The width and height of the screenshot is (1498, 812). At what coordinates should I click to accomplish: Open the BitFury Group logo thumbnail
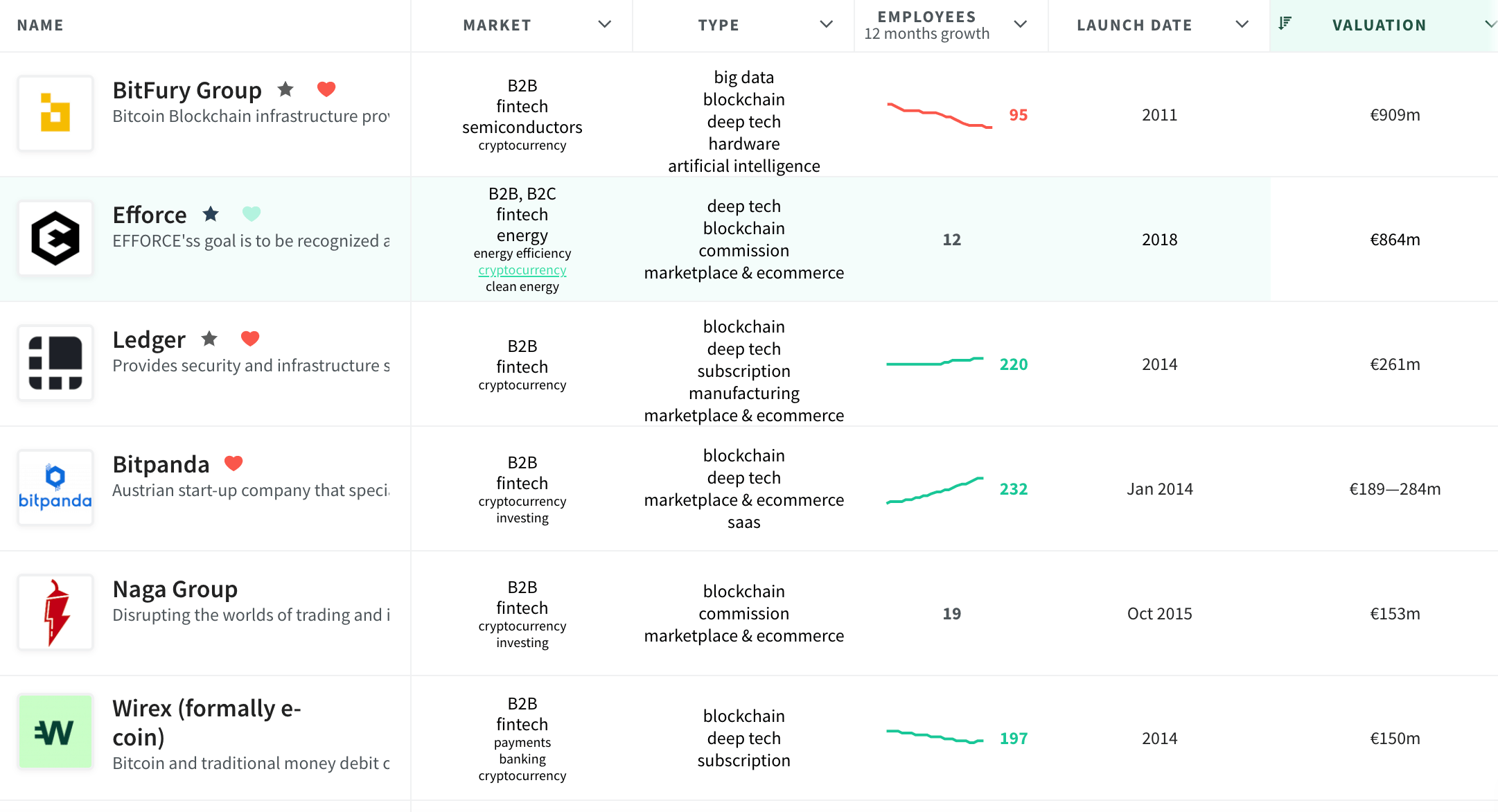[x=55, y=114]
